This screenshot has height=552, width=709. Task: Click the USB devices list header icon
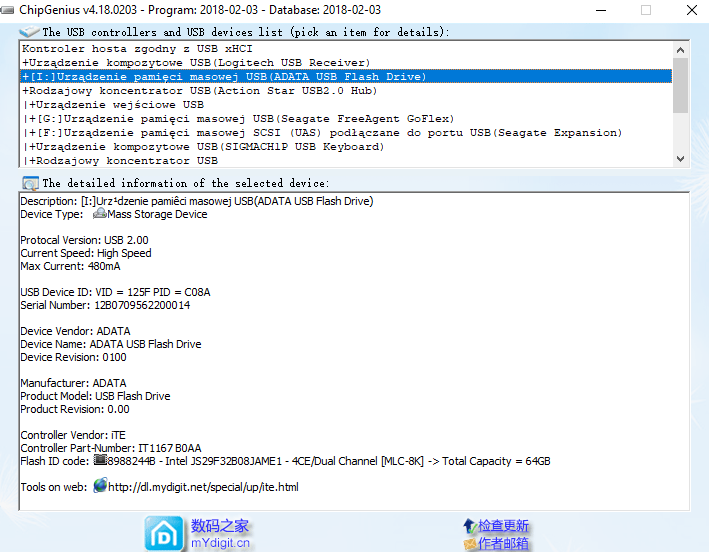pyautogui.click(x=29, y=32)
